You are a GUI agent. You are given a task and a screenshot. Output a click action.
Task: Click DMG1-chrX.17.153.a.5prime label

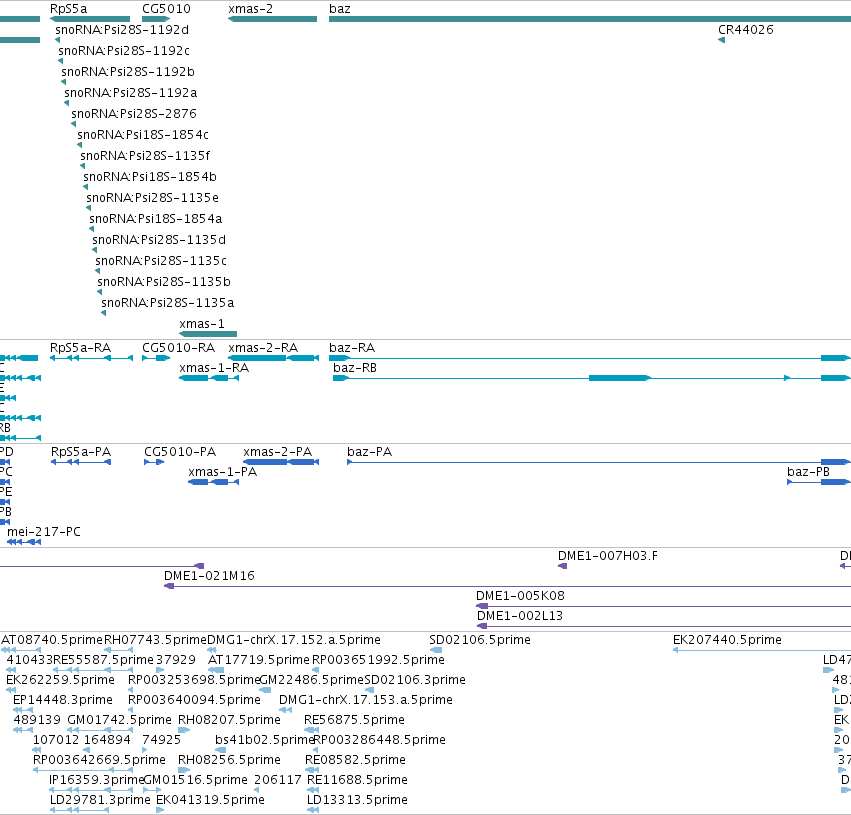(x=366, y=700)
